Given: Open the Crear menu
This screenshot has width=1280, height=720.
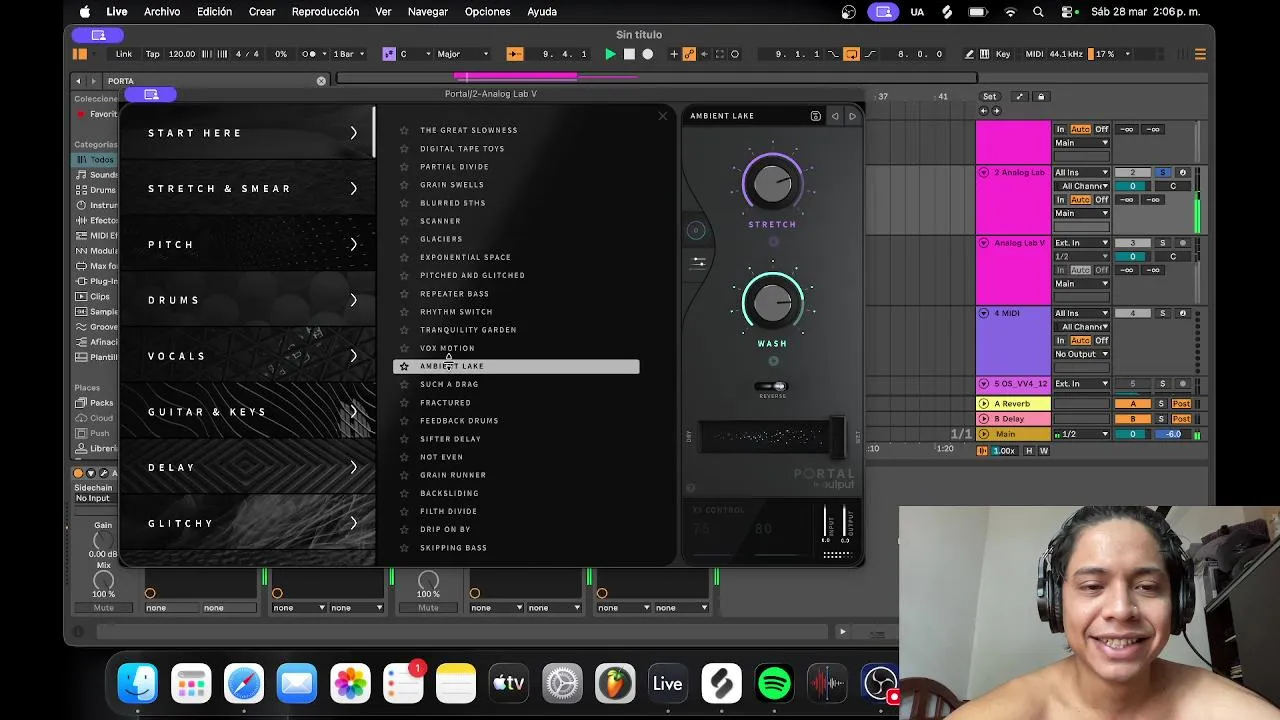Looking at the screenshot, I should [262, 12].
